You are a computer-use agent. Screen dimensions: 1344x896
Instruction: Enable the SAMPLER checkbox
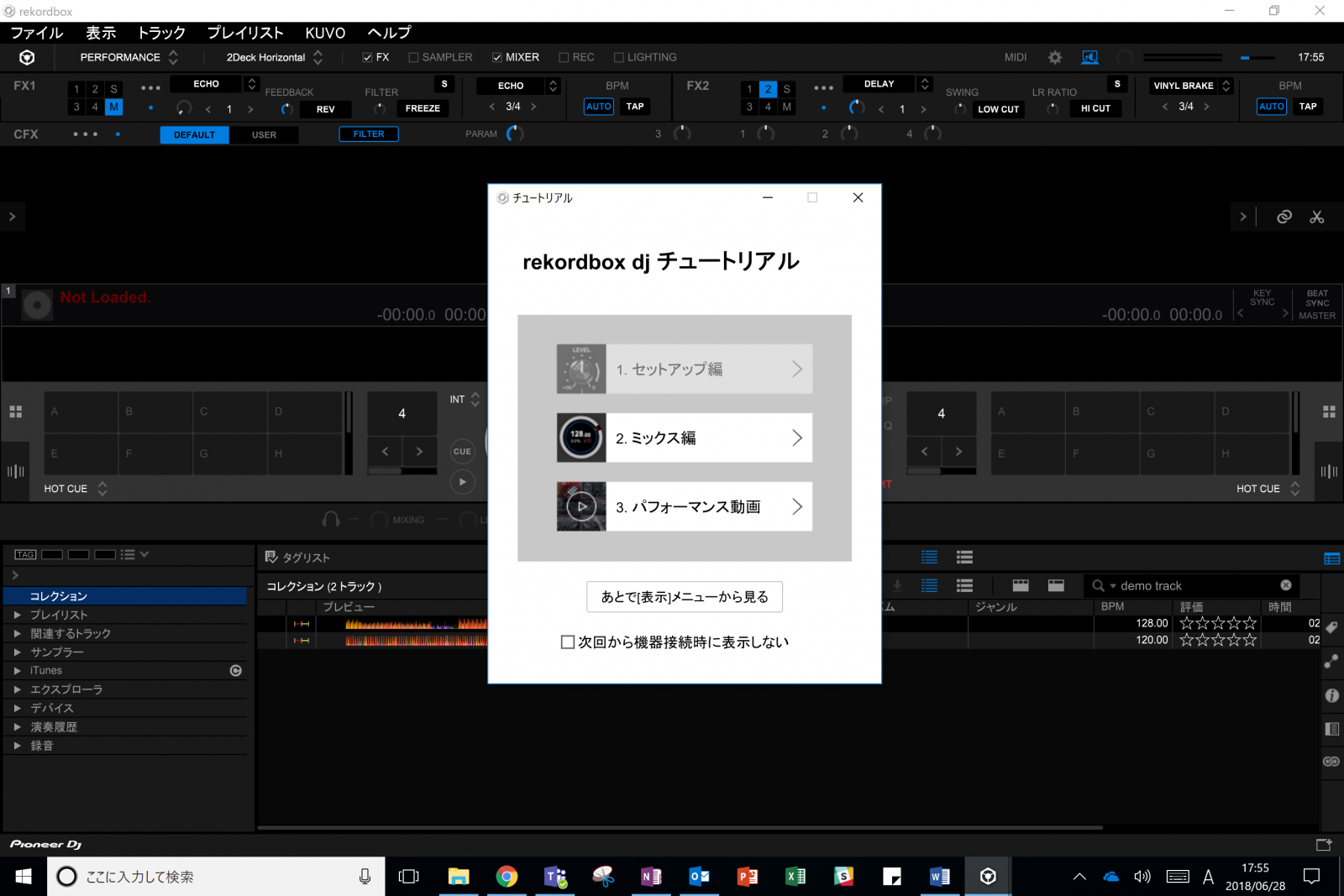tap(413, 57)
